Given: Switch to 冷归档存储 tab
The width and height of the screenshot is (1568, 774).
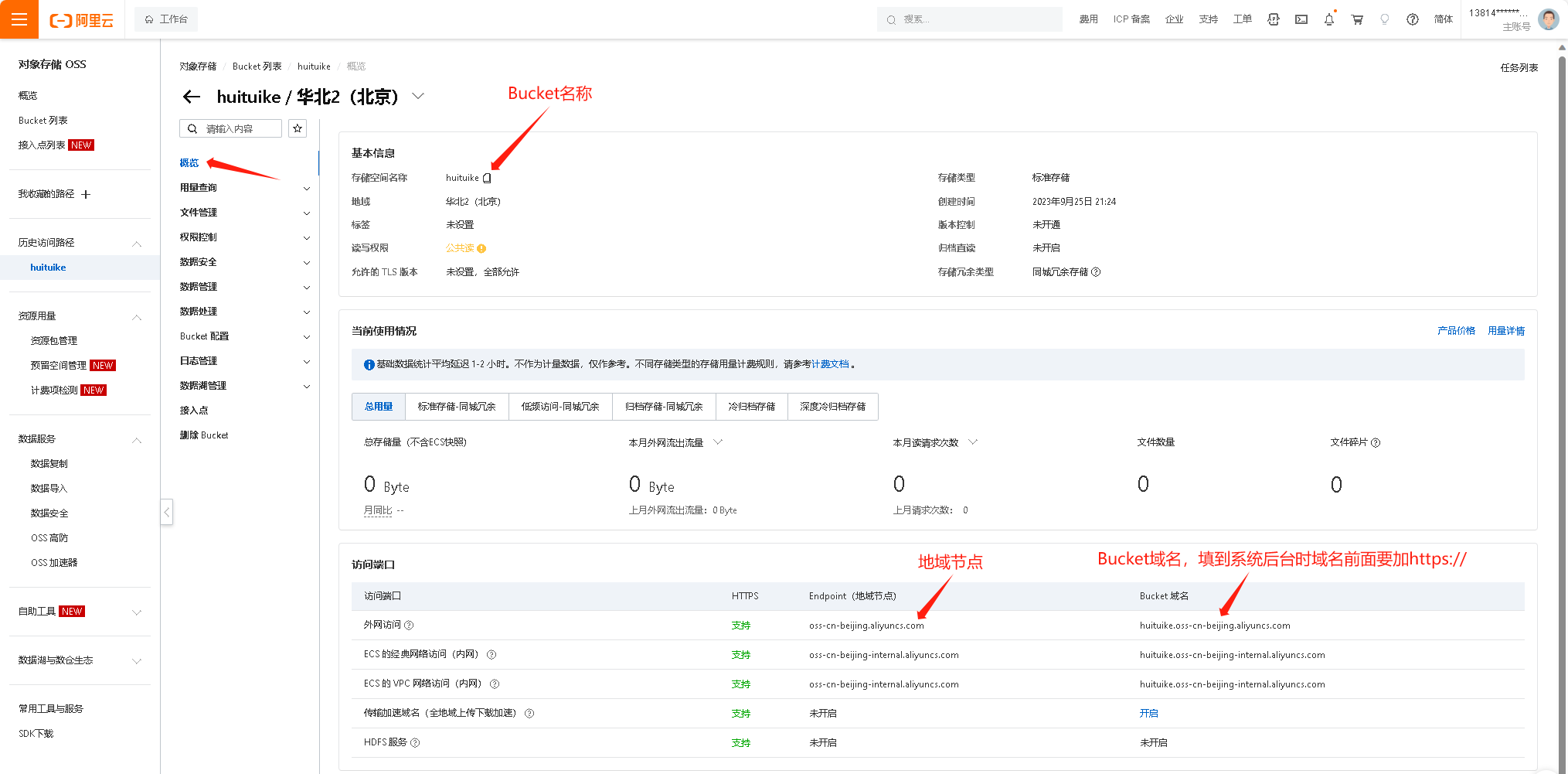Looking at the screenshot, I should 752,407.
